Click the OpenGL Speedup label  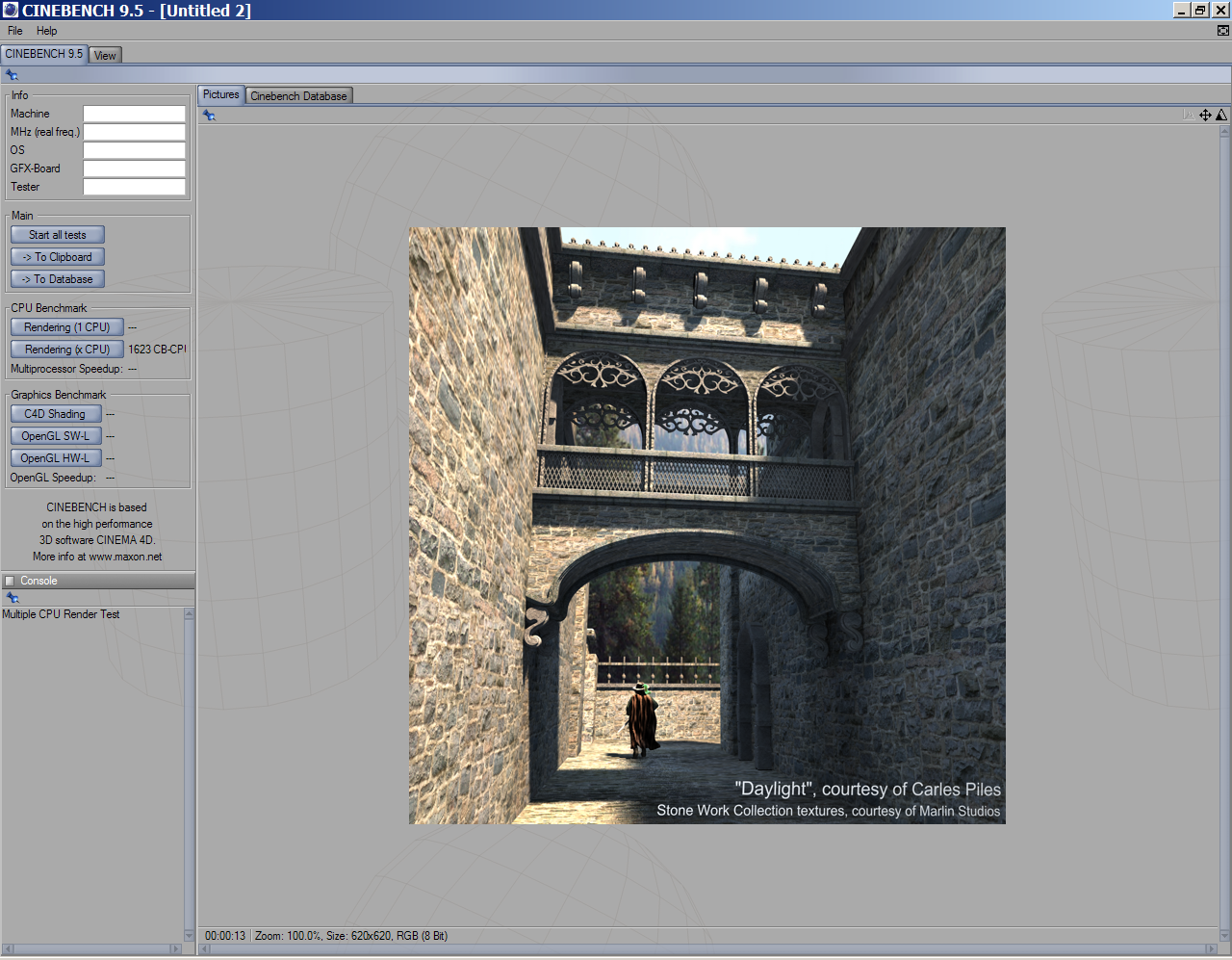[53, 478]
